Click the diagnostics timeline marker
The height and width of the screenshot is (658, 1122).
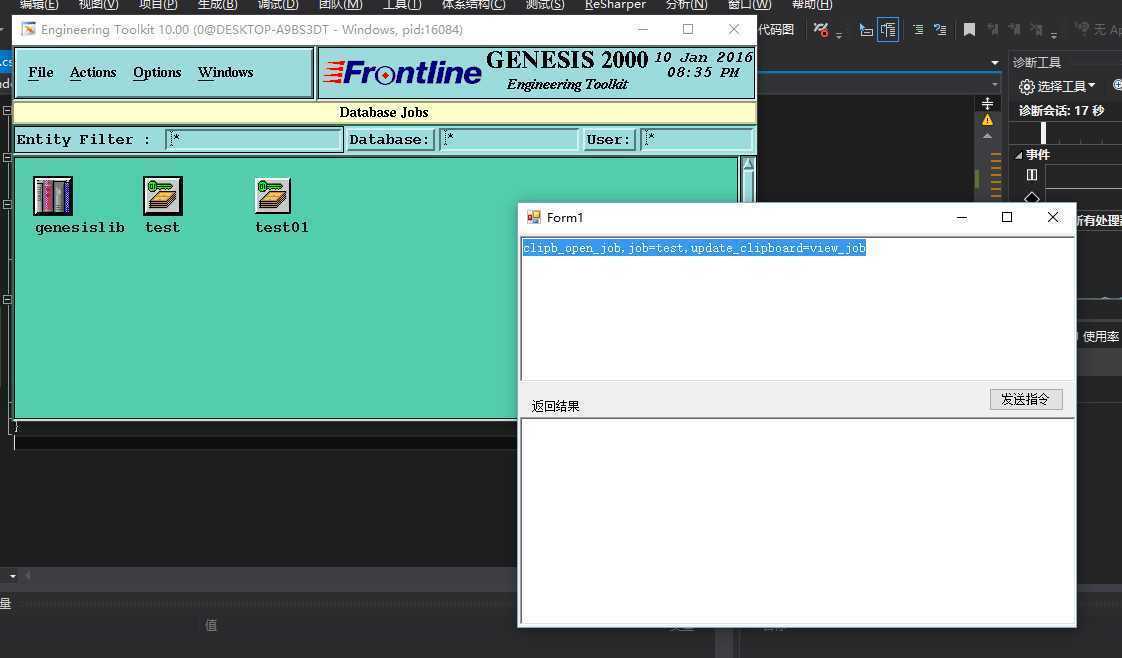click(x=1043, y=132)
